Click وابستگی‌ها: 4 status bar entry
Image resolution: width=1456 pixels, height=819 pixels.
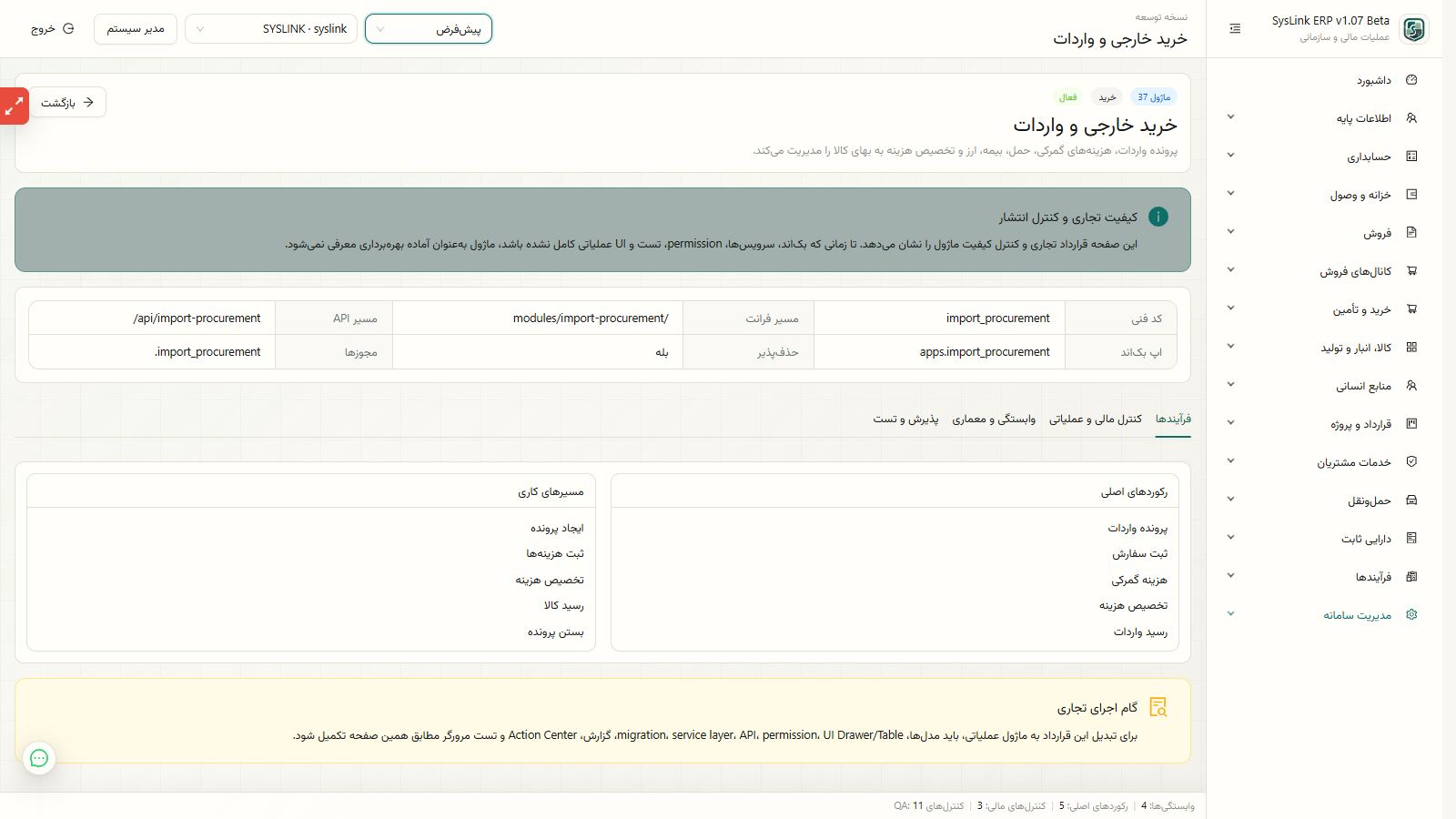click(1168, 806)
